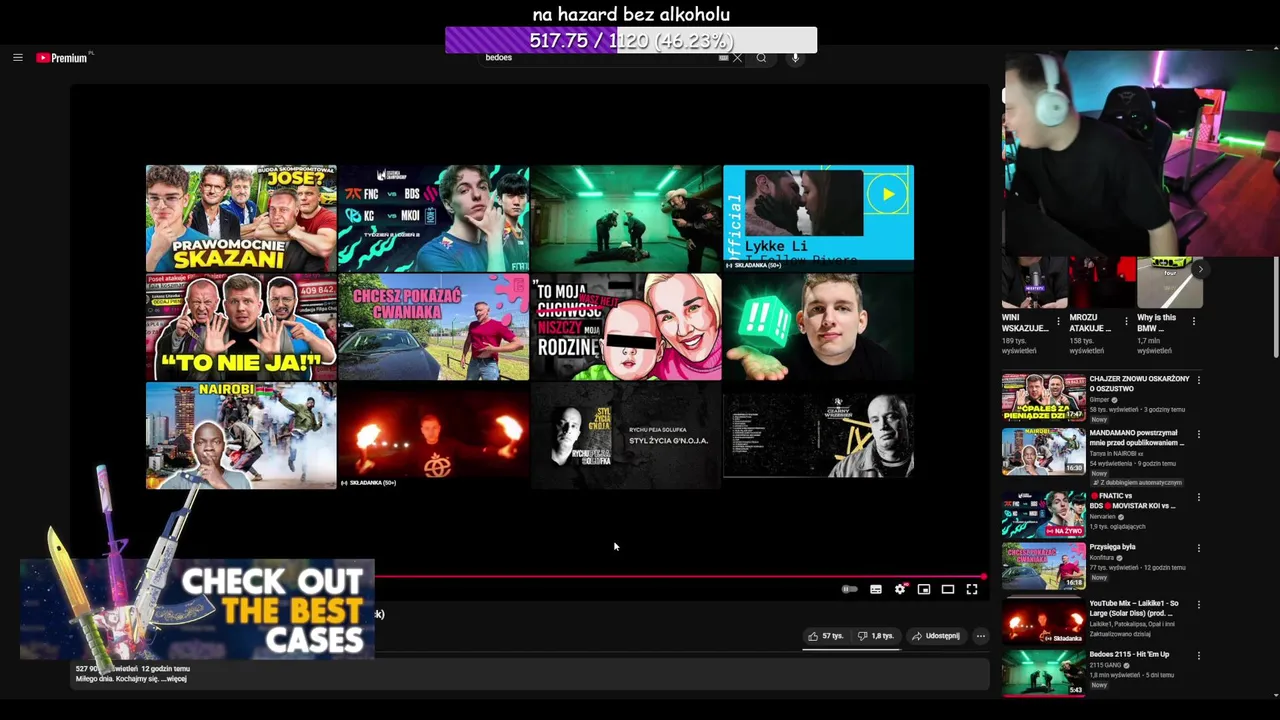Click the 16:30 MANDAMANO video thumbnail

pyautogui.click(x=1044, y=452)
